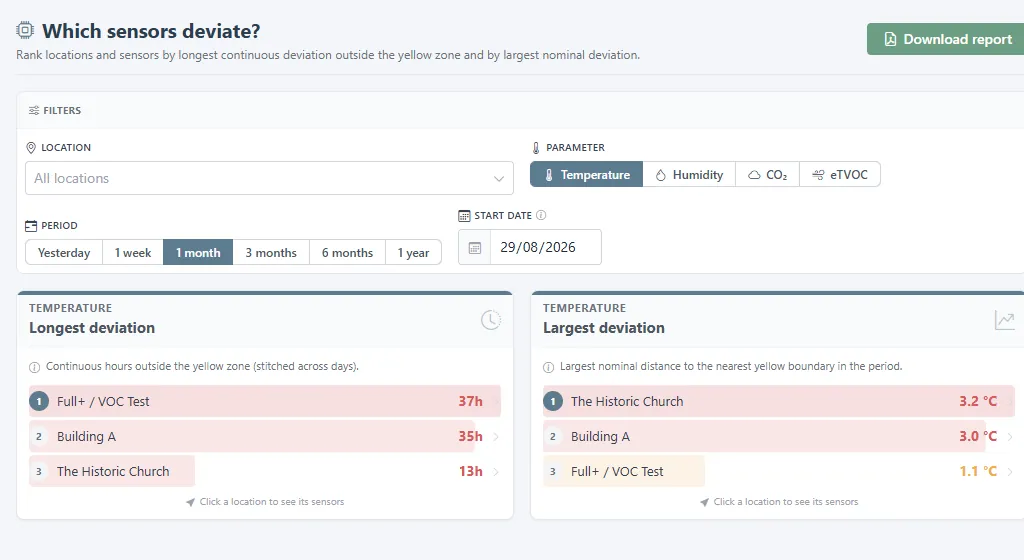Click the 37h deviation value
Screen dimensions: 1024x560
(470, 401)
